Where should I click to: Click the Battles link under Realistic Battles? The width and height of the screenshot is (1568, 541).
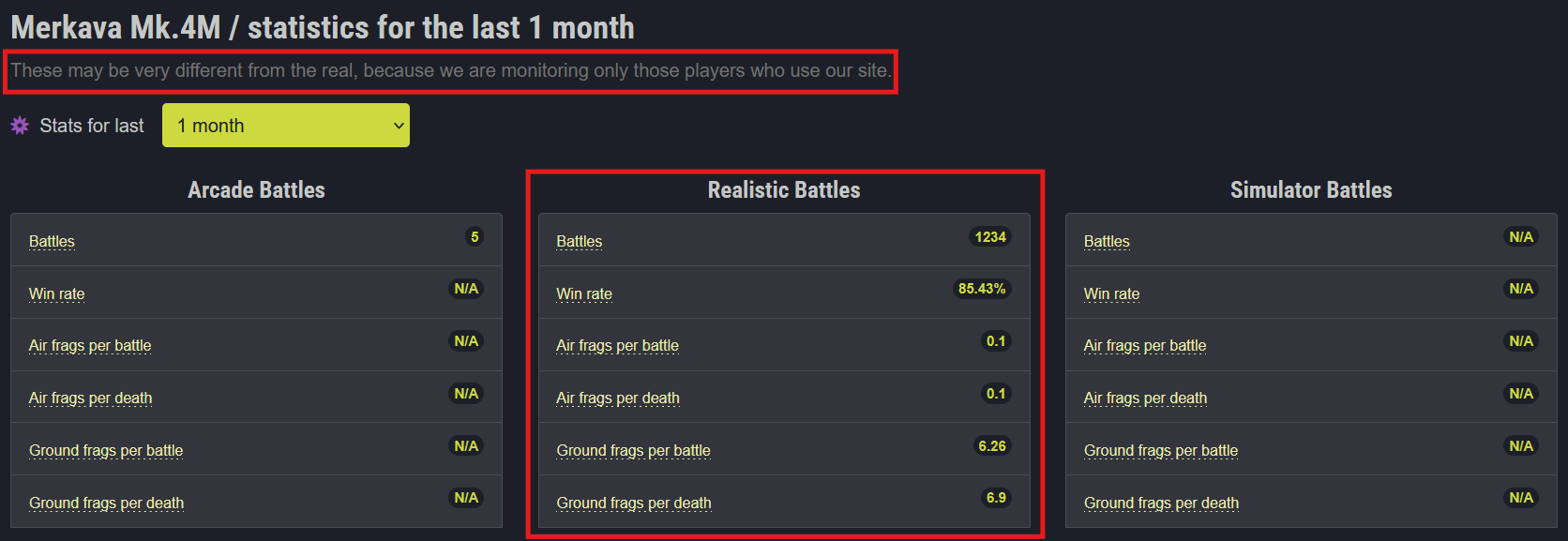(x=580, y=241)
